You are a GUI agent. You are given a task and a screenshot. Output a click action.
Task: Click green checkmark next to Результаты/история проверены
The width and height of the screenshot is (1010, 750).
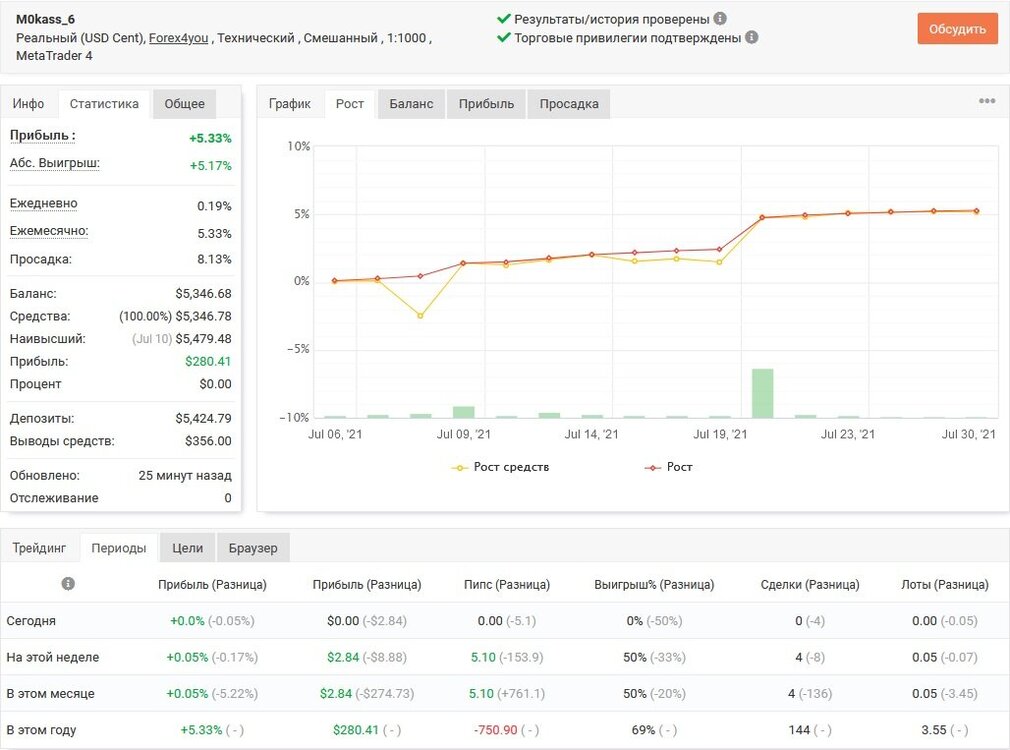pos(504,19)
